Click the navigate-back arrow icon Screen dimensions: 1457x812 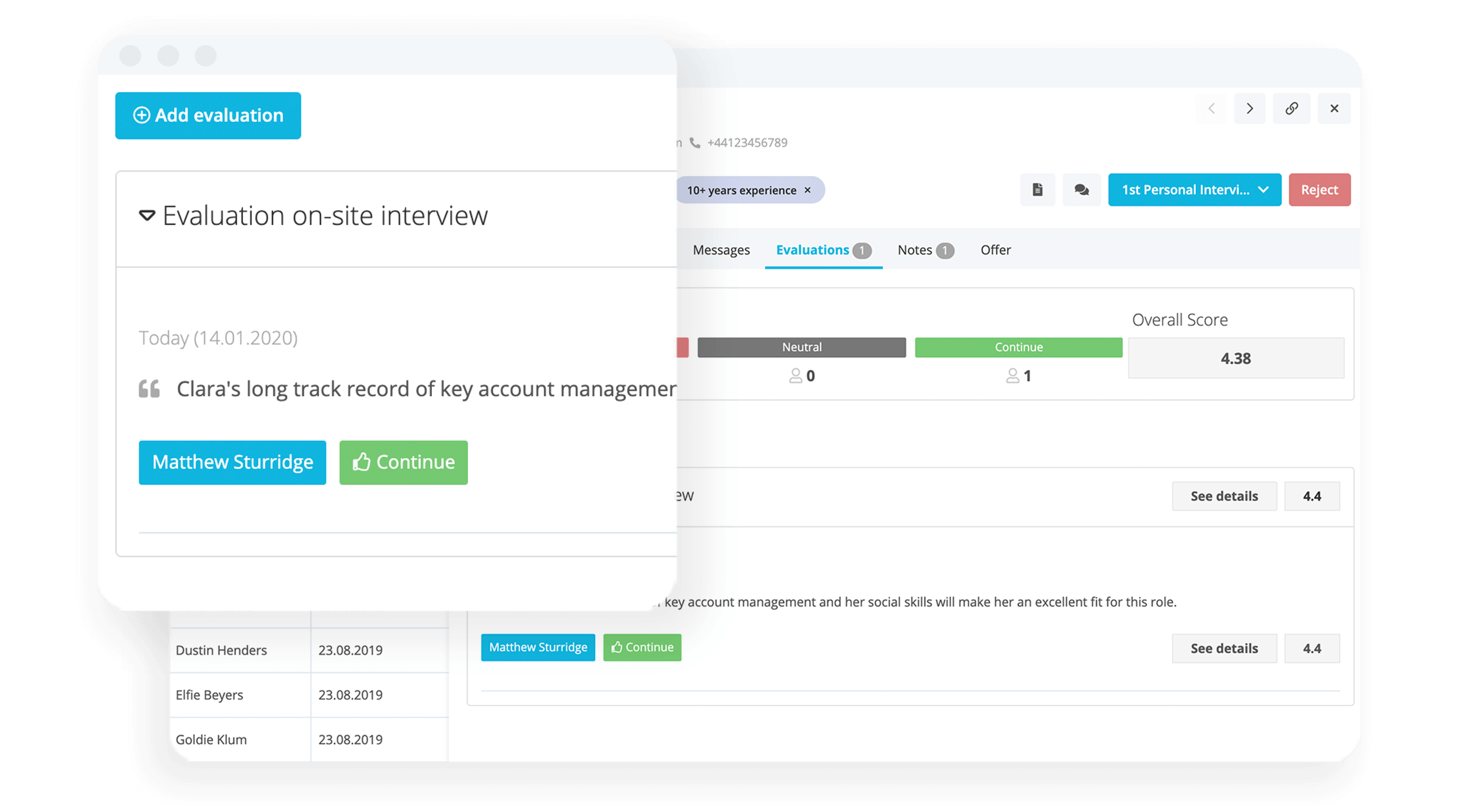click(1210, 108)
